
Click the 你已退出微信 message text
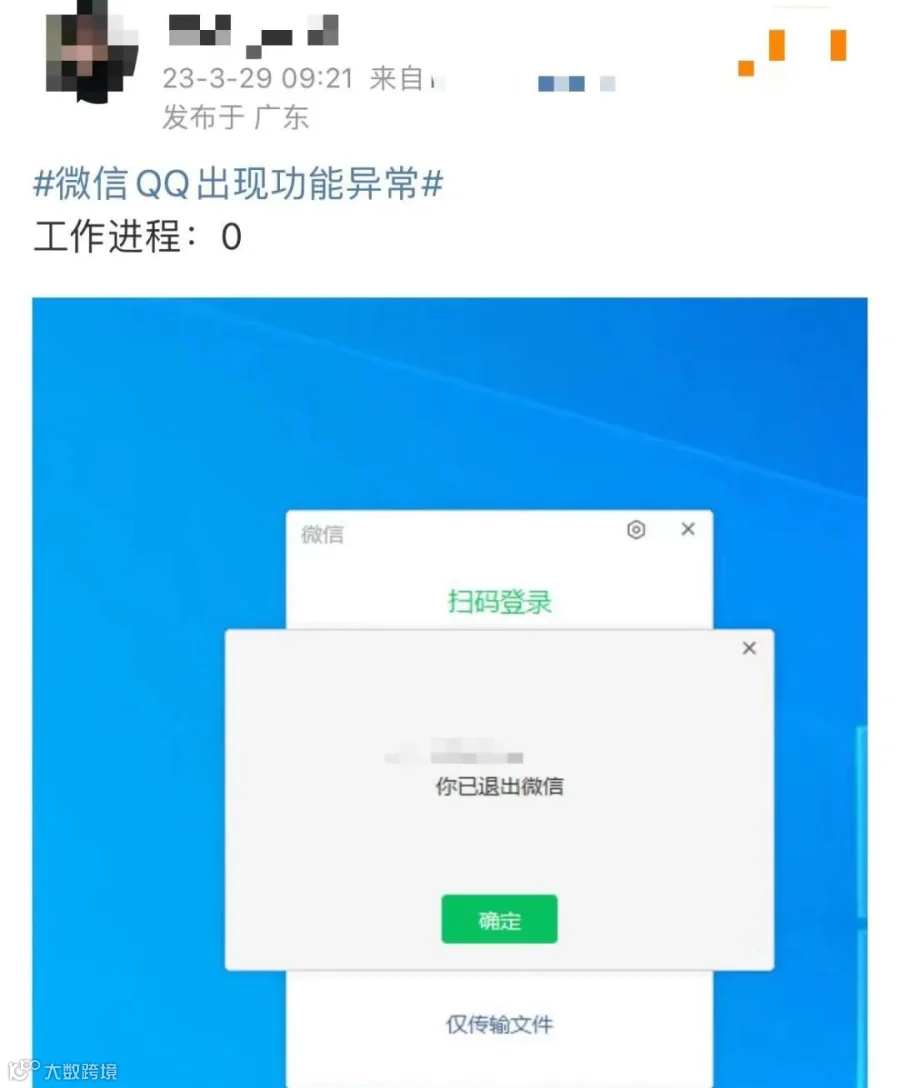pos(499,786)
